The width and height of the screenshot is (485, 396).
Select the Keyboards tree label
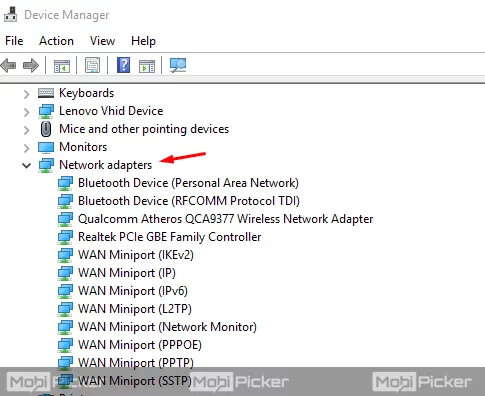pos(86,93)
